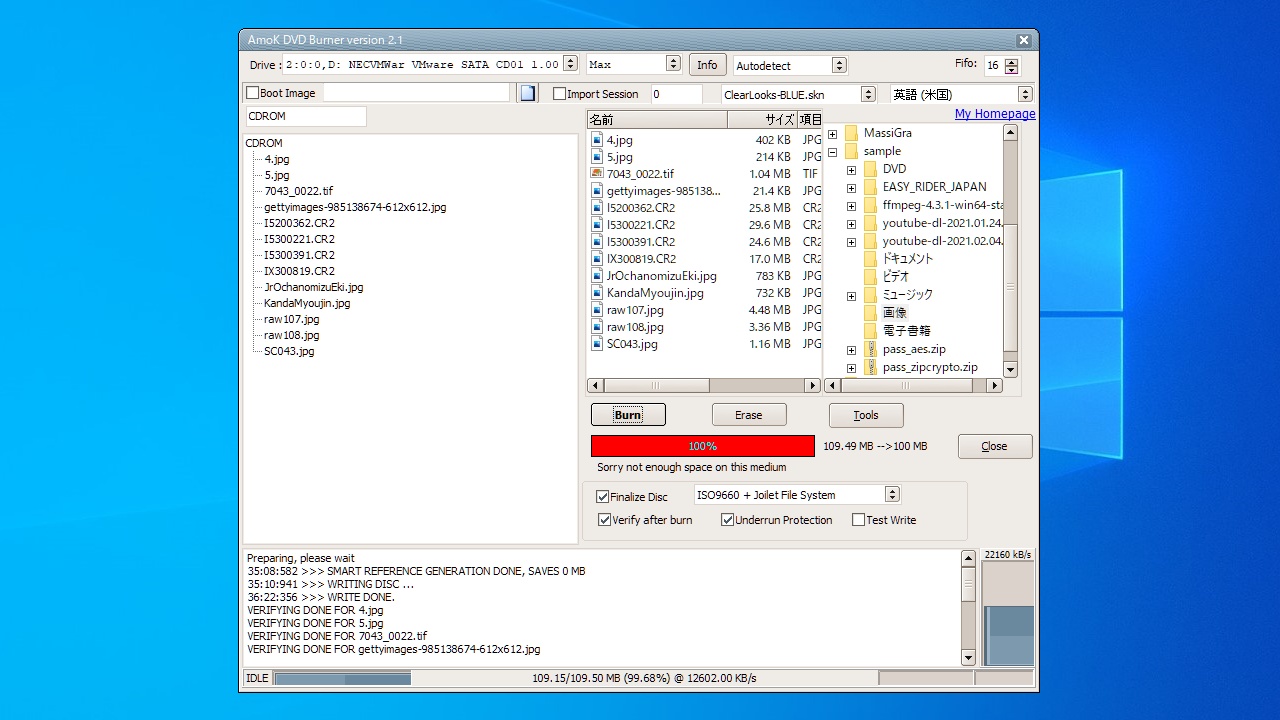This screenshot has height=720, width=1280.
Task: Open the Tools button
Action: coord(866,415)
